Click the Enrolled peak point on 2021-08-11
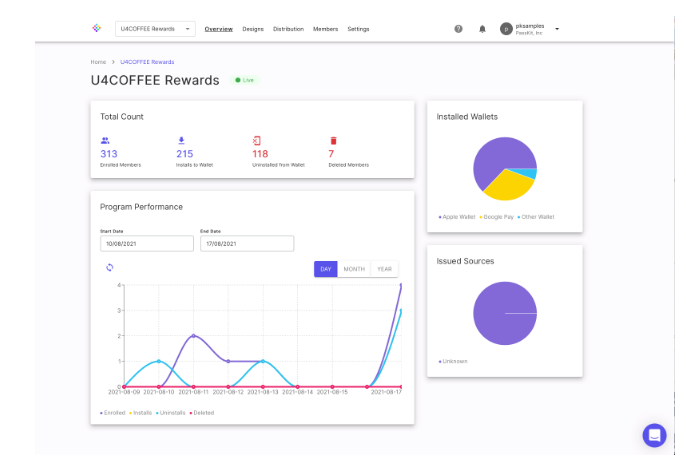 click(193, 336)
